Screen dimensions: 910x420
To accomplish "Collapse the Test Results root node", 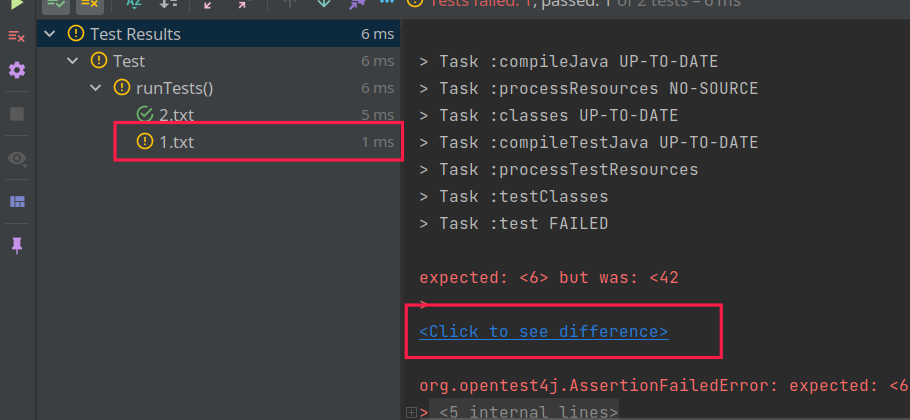I will pos(50,34).
